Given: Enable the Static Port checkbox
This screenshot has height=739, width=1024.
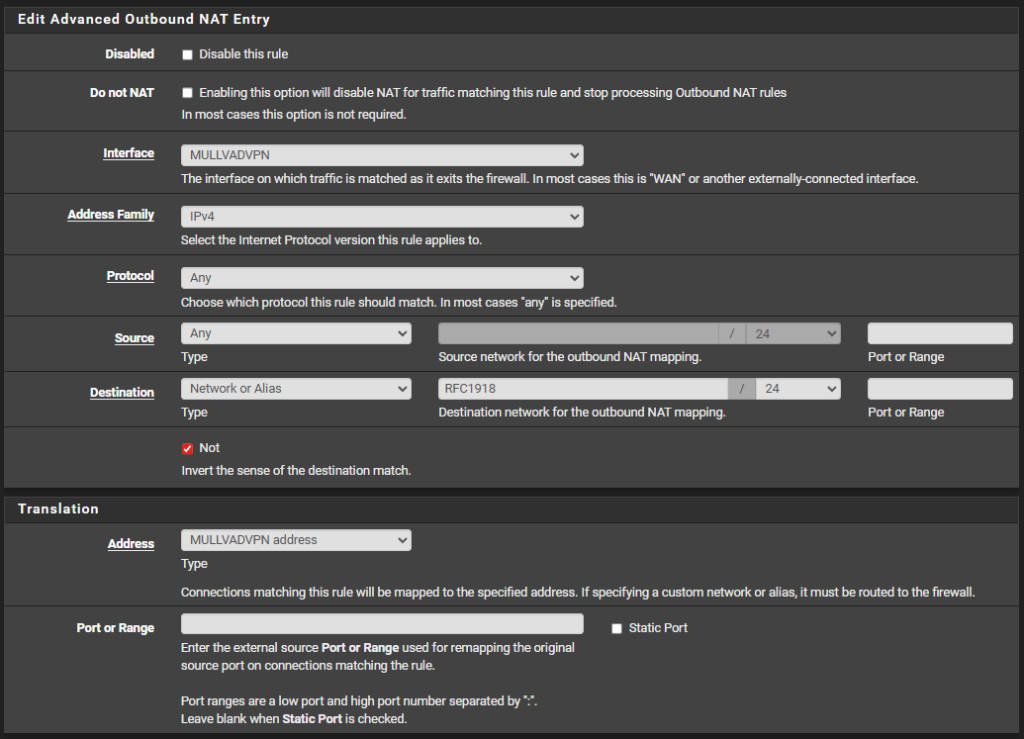Looking at the screenshot, I should tap(616, 628).
